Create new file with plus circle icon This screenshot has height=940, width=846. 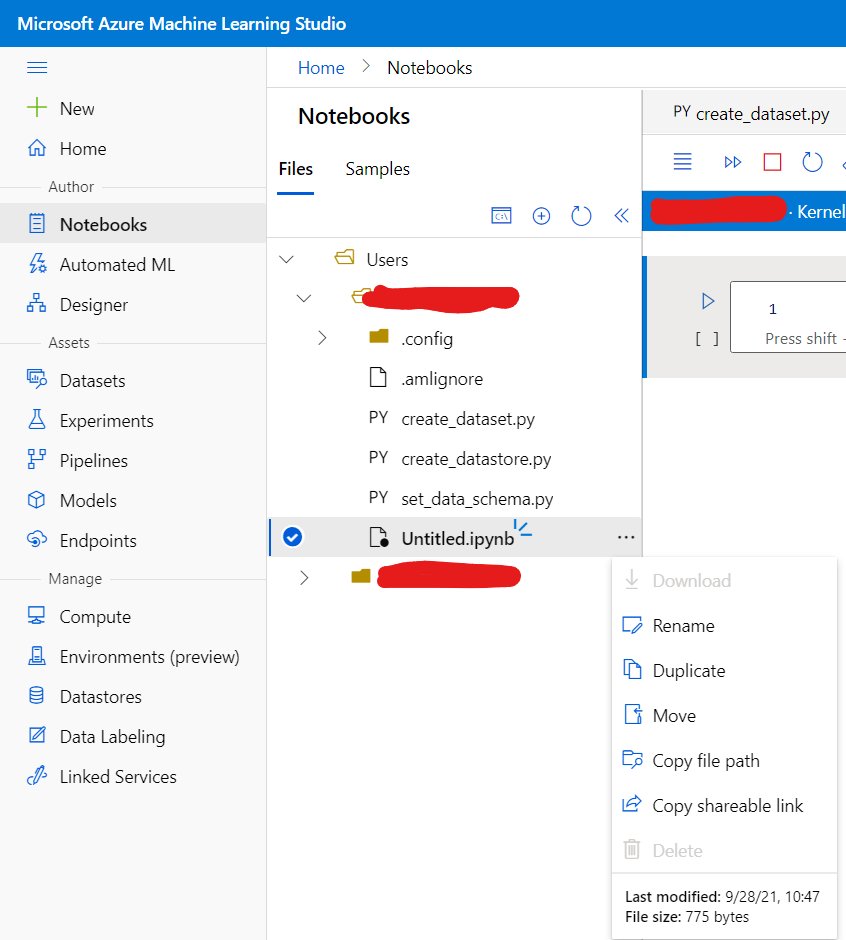[541, 216]
